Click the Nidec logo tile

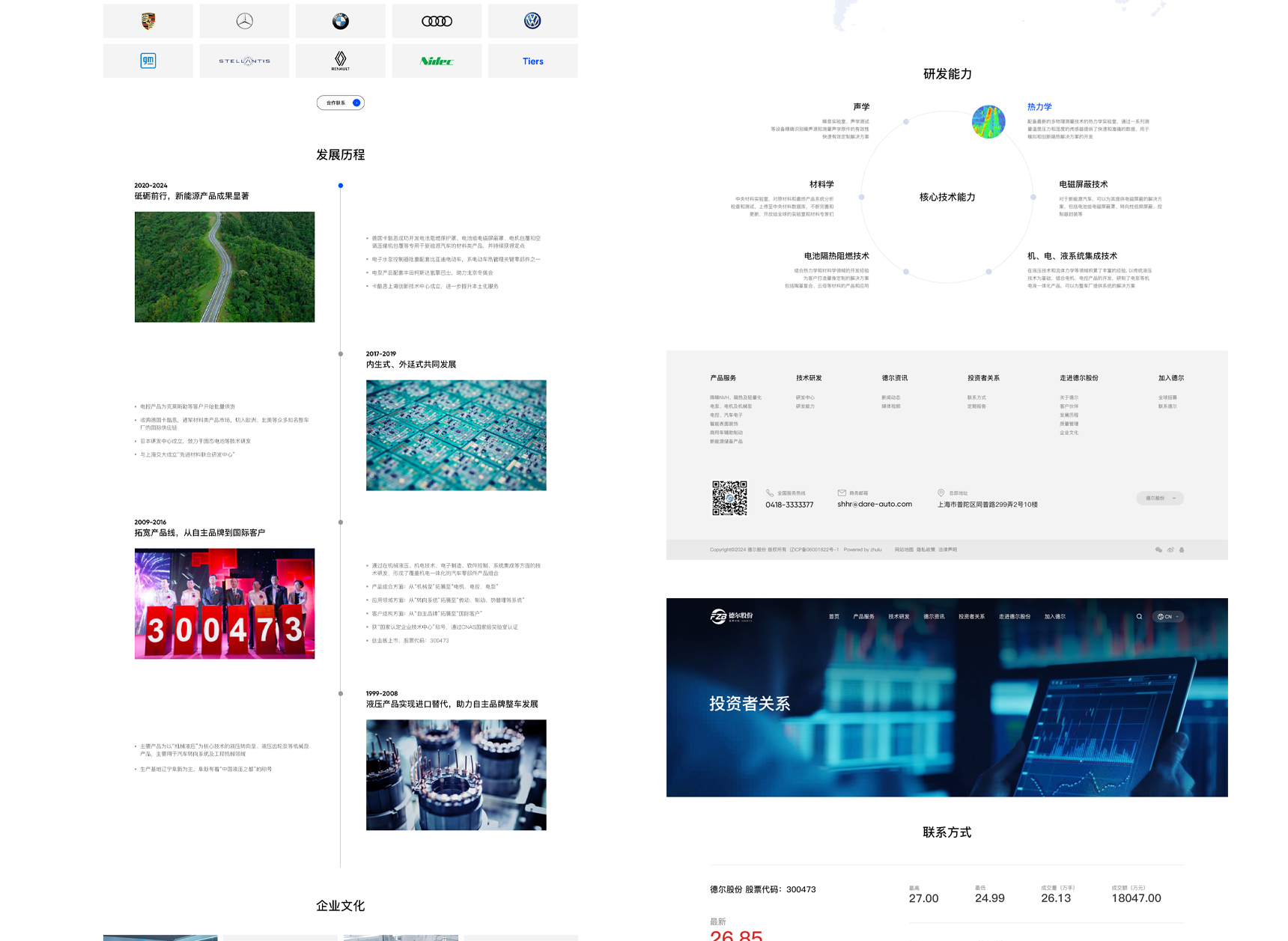(437, 61)
